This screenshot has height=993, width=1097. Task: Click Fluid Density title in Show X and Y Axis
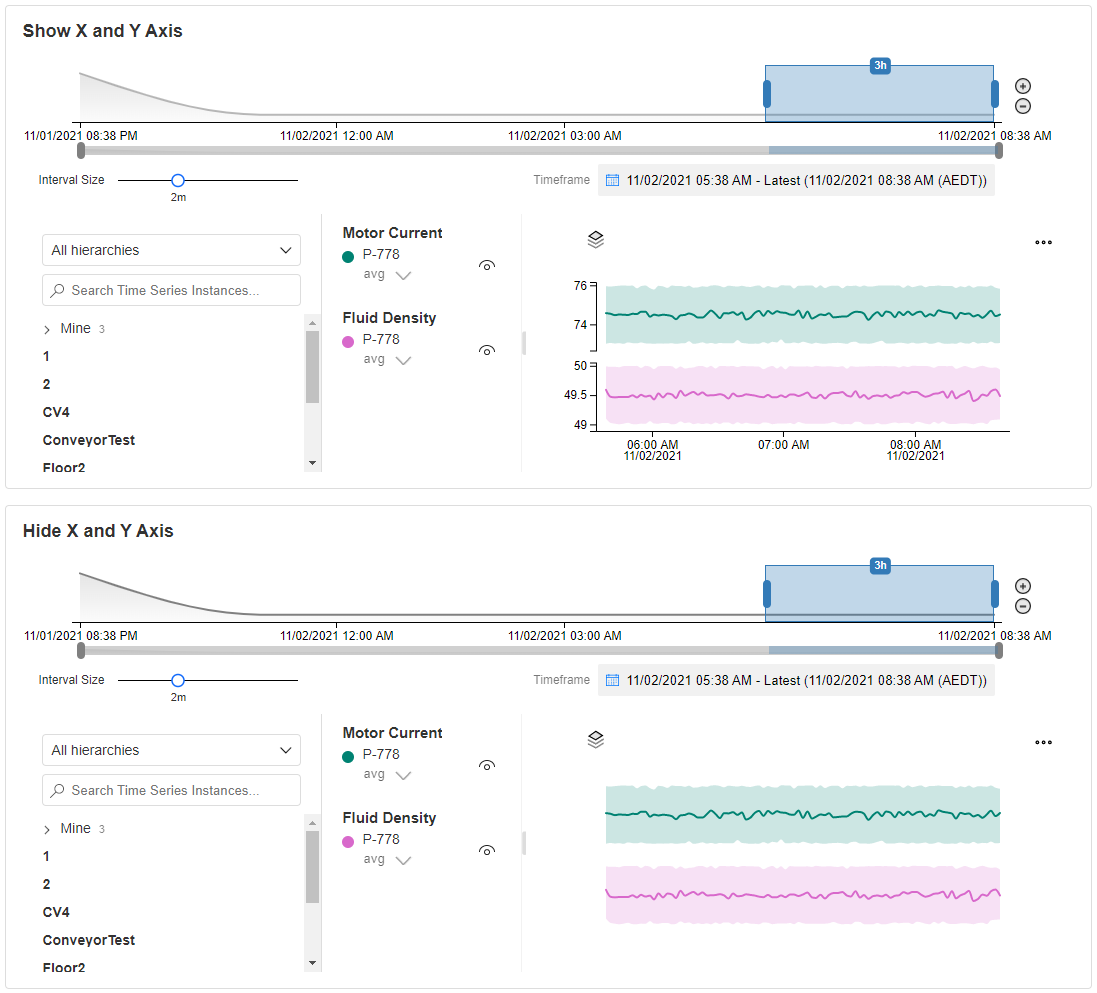(389, 318)
